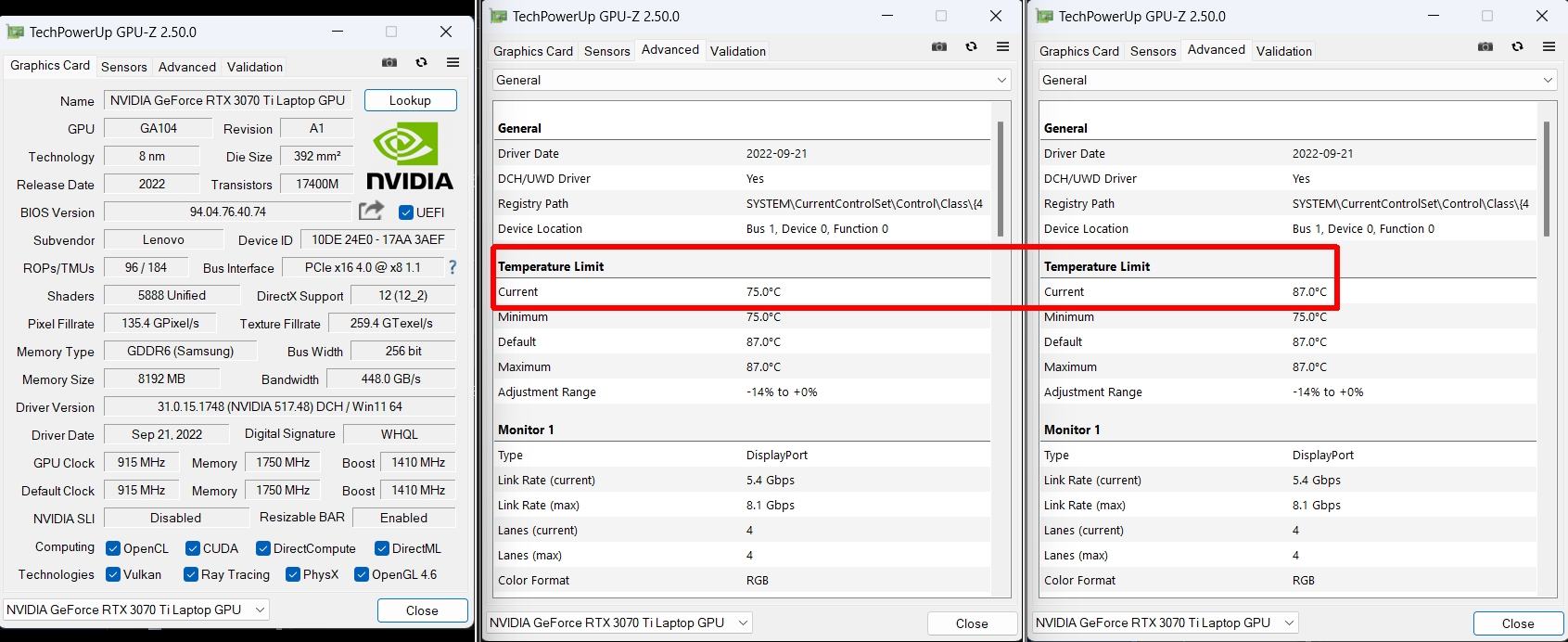Click the BIOS Version field 94.04.76.40.74
1568x642 pixels.
[x=228, y=212]
